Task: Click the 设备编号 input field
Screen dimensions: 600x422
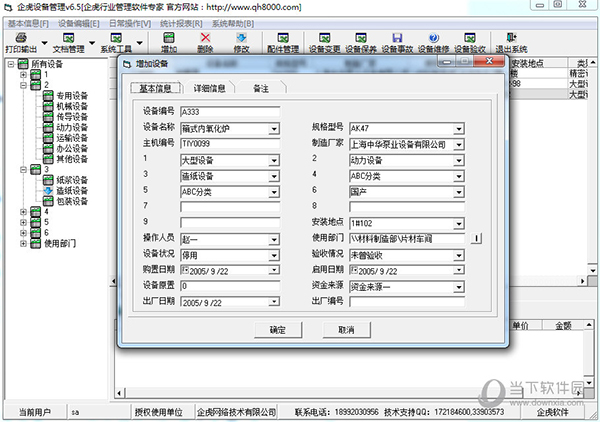Action: click(230, 113)
